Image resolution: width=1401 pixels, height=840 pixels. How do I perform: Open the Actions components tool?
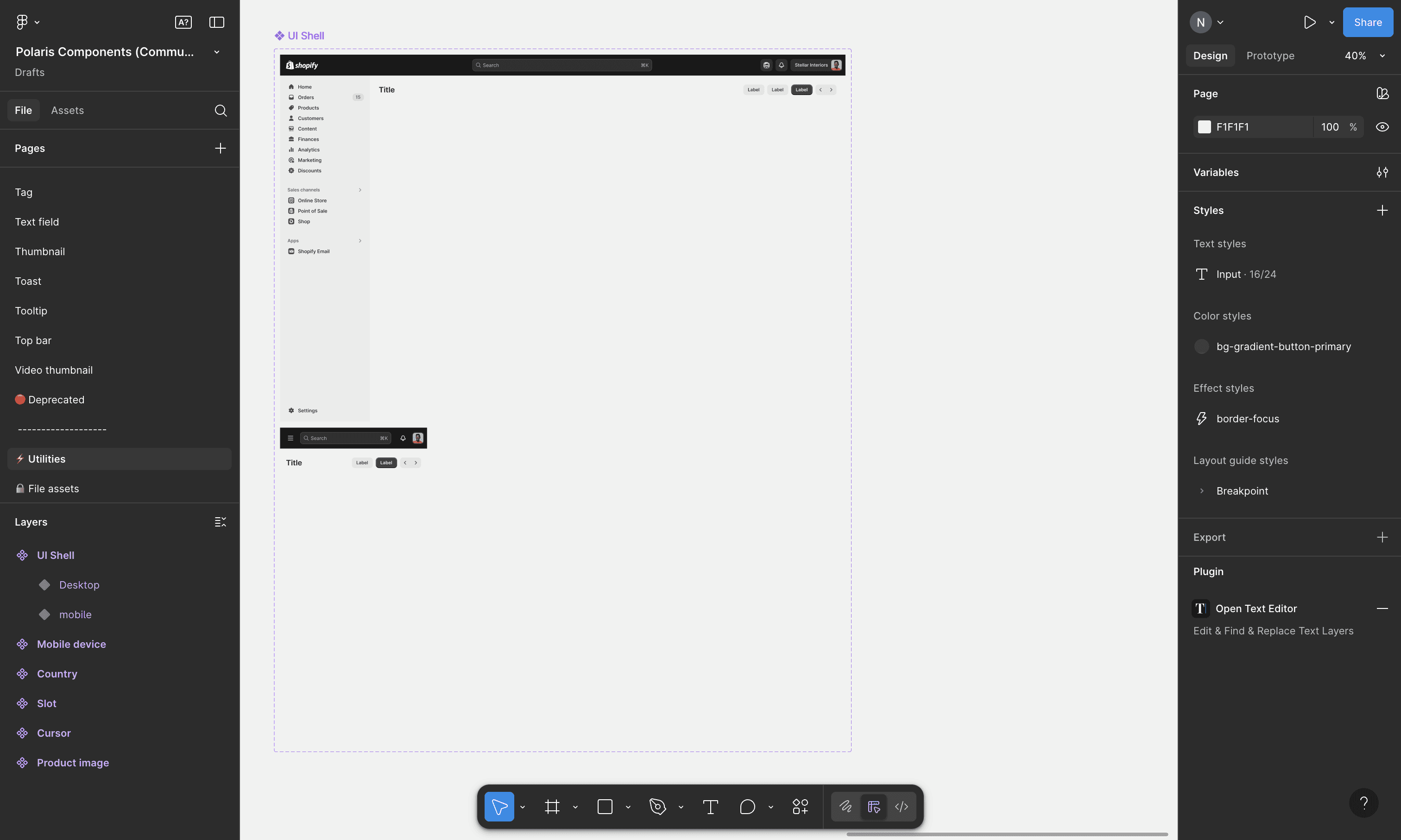pyautogui.click(x=800, y=807)
